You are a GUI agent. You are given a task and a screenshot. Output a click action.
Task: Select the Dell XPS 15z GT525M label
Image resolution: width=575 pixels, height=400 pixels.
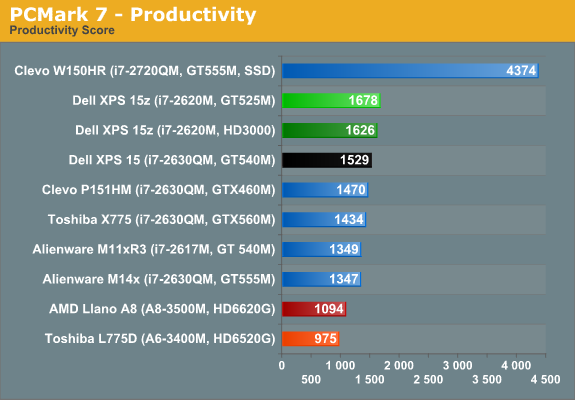(x=173, y=100)
